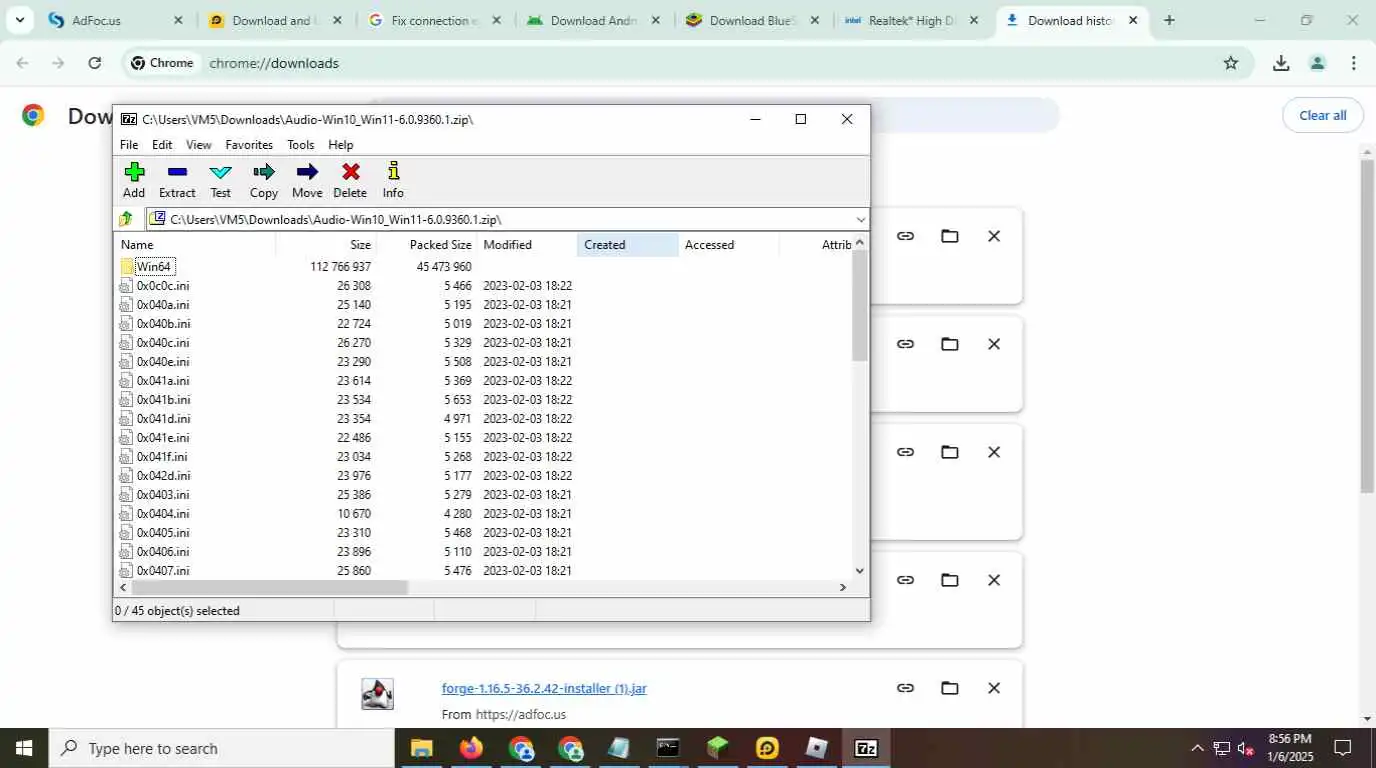Click the file list scroll down arrow

[860, 571]
